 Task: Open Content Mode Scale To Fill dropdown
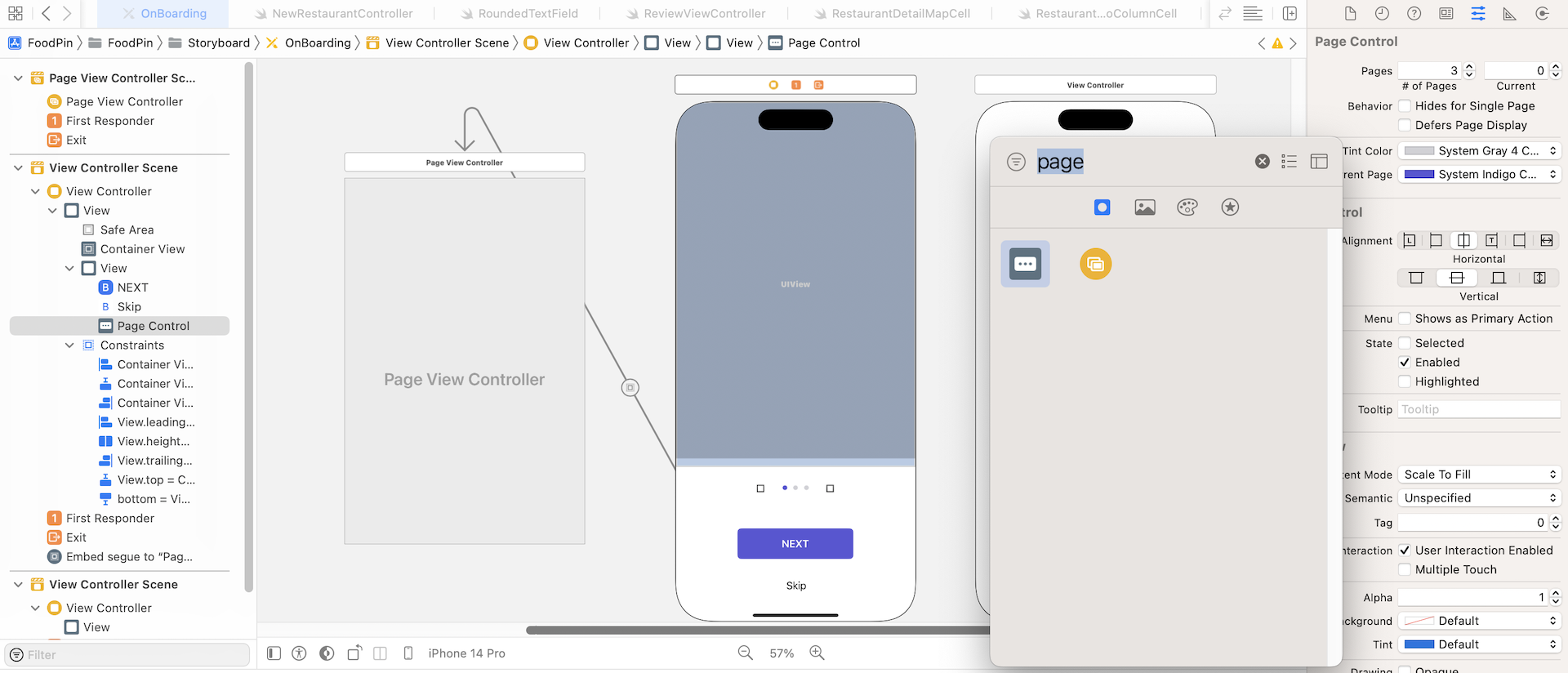[1479, 475]
